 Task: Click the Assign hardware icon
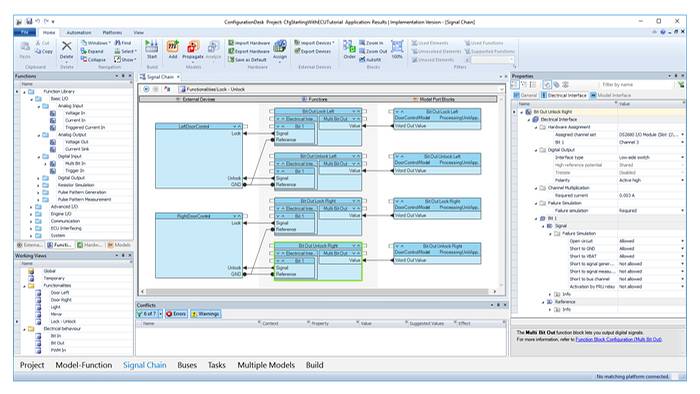coord(280,46)
